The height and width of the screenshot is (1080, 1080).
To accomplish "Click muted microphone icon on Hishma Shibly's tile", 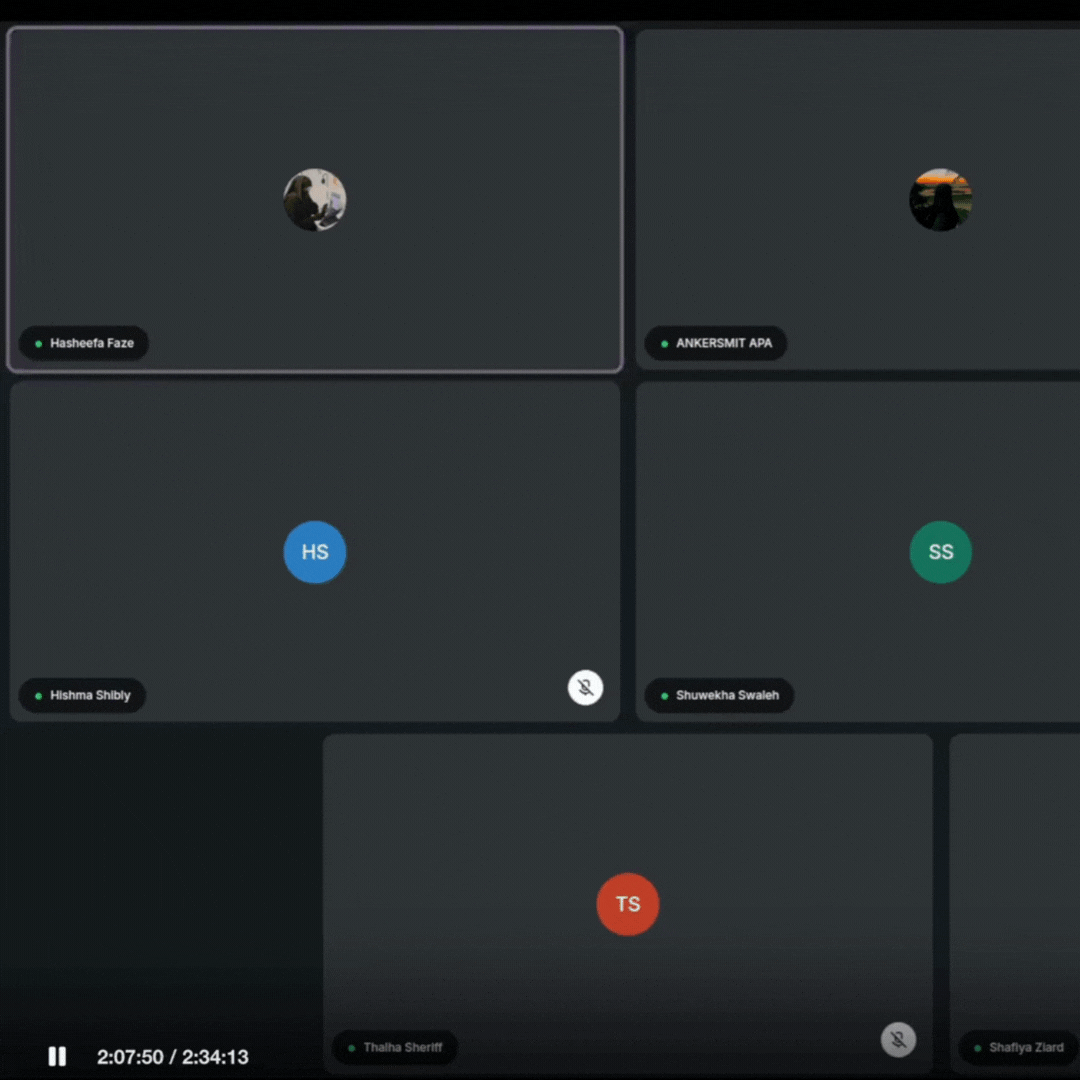I will point(585,688).
